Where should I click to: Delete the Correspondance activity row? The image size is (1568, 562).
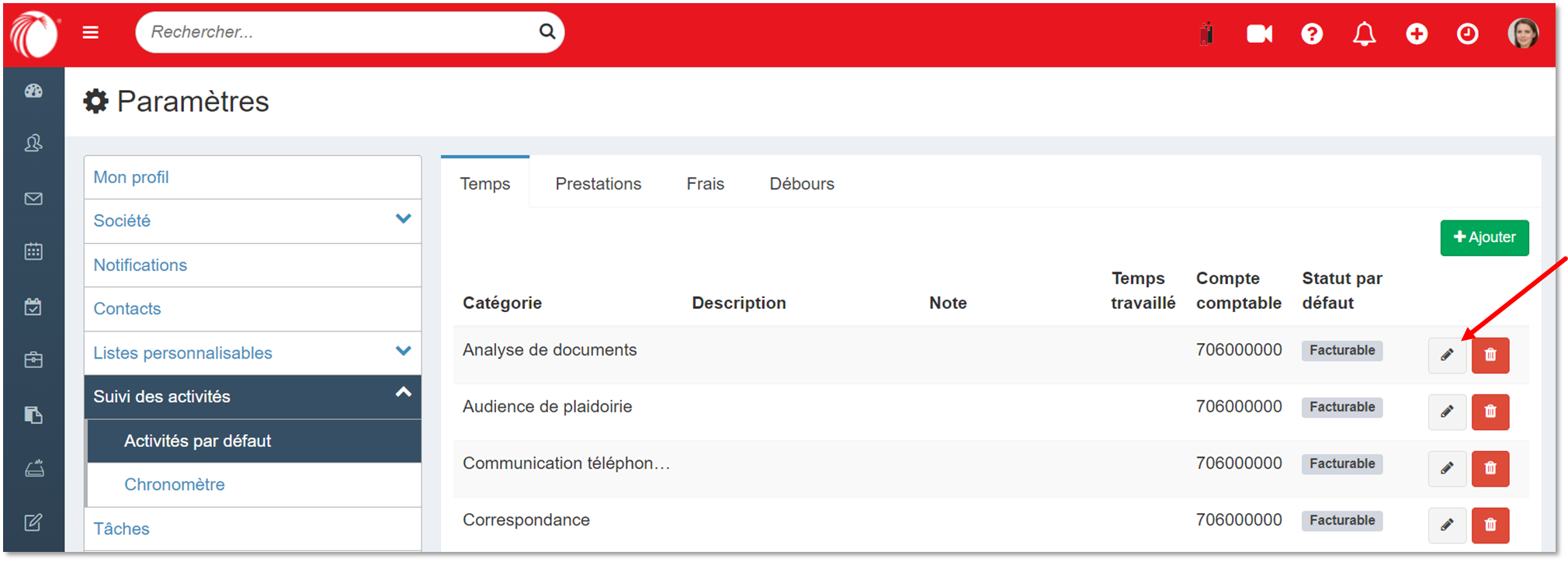point(1490,525)
